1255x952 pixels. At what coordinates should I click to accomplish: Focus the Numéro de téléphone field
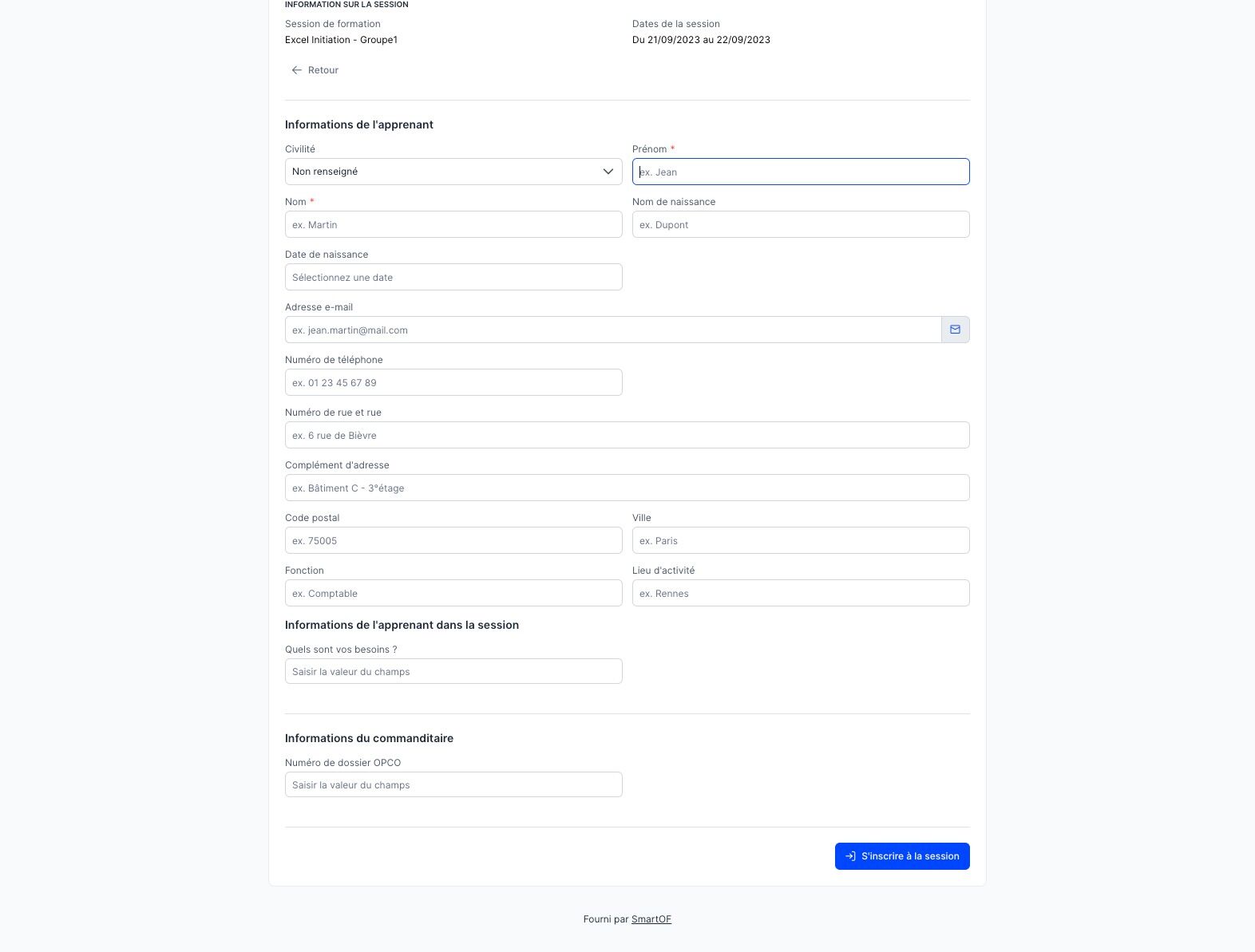point(453,382)
